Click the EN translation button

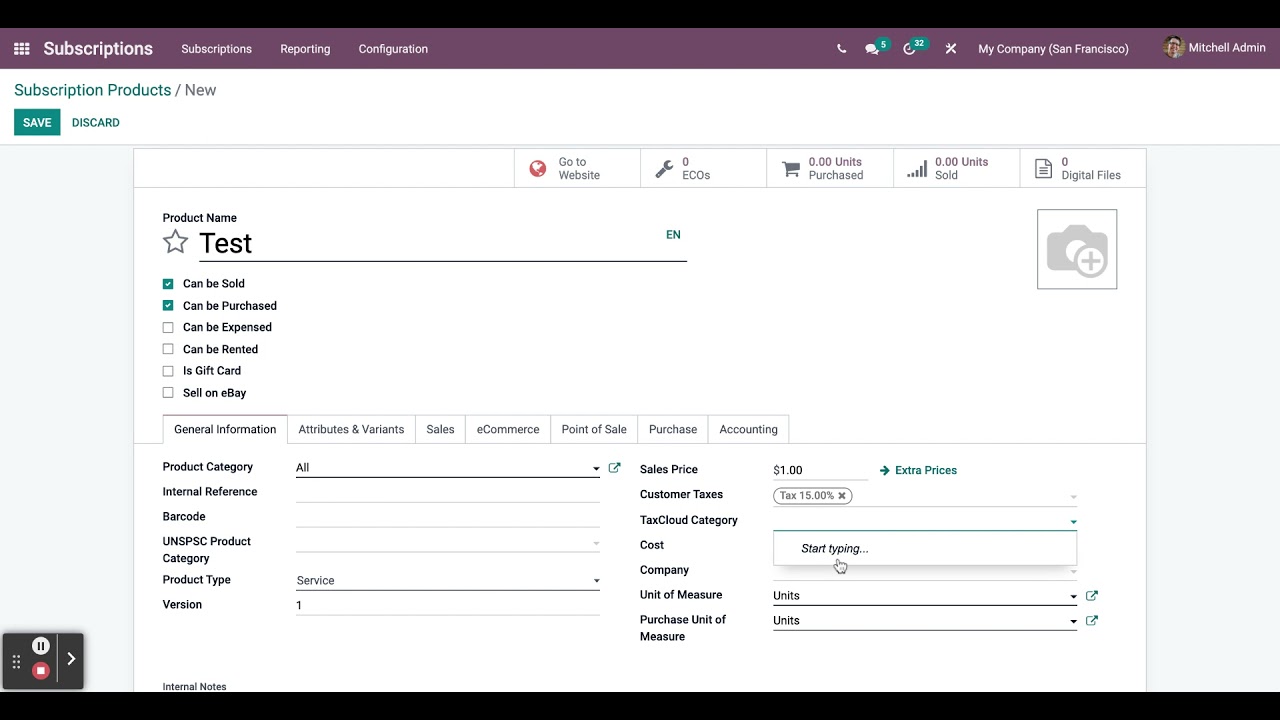click(673, 235)
